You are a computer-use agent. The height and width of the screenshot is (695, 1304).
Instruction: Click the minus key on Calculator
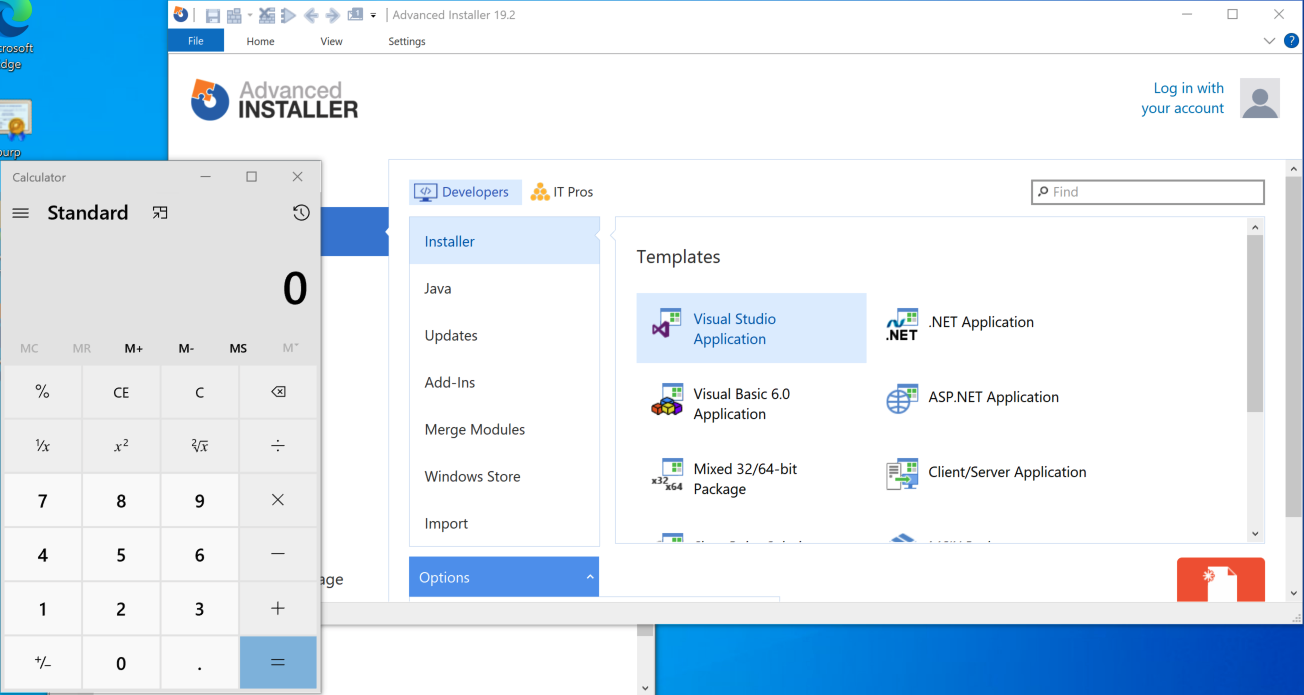pos(278,554)
